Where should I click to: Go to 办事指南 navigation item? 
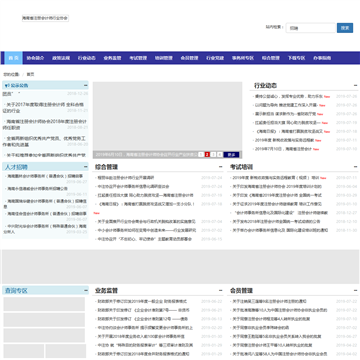click(x=322, y=58)
